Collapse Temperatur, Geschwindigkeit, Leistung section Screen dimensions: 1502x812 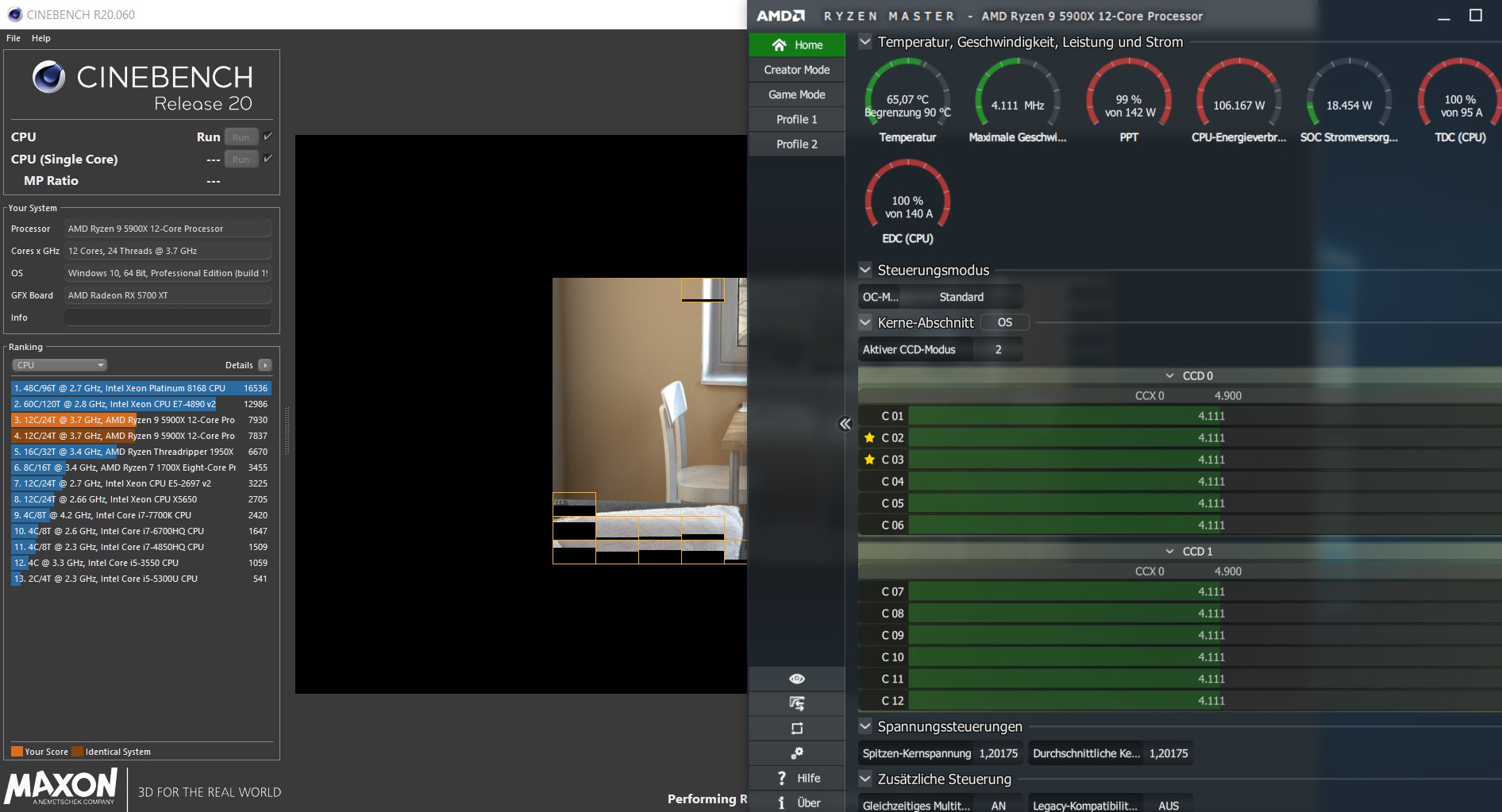[x=865, y=42]
